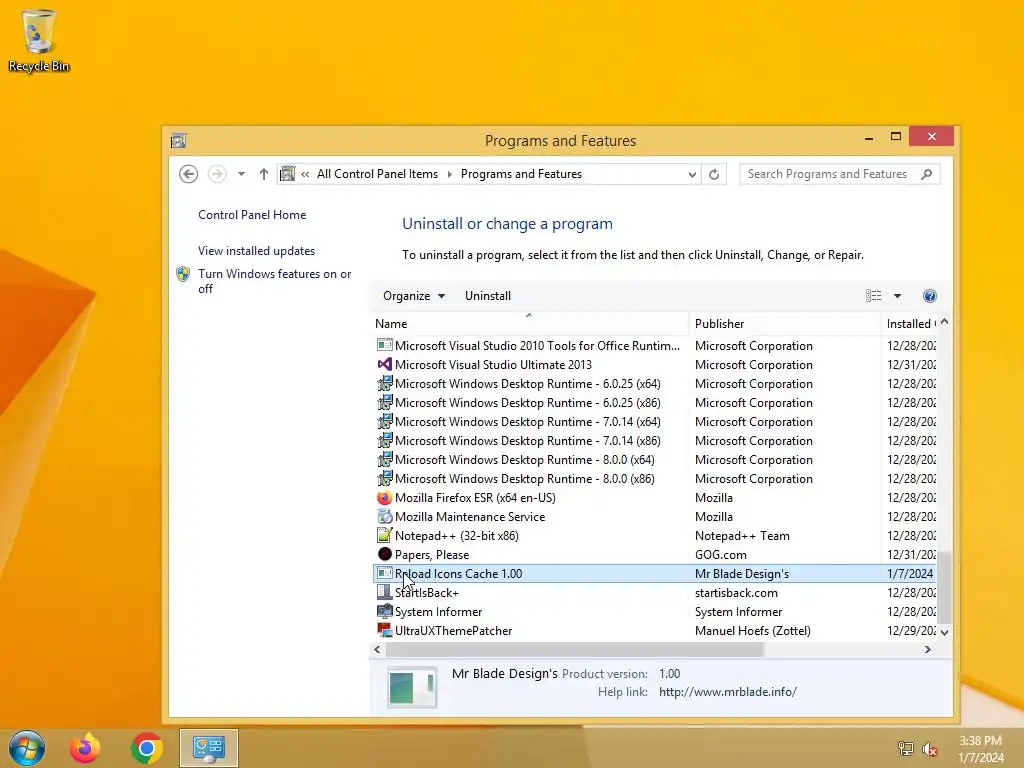
Task: Click the horizontal scrollbar left arrow
Action: (x=377, y=649)
